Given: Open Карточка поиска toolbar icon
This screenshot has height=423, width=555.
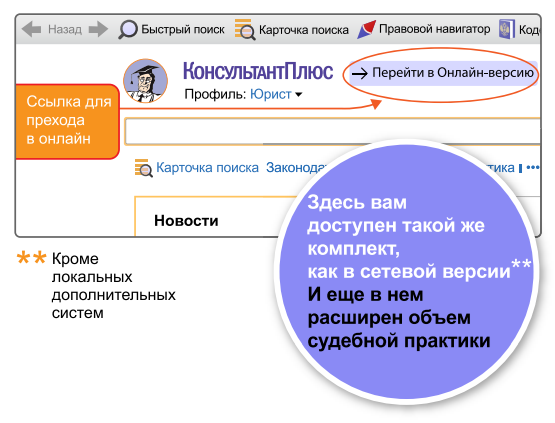Looking at the screenshot, I should click(245, 30).
